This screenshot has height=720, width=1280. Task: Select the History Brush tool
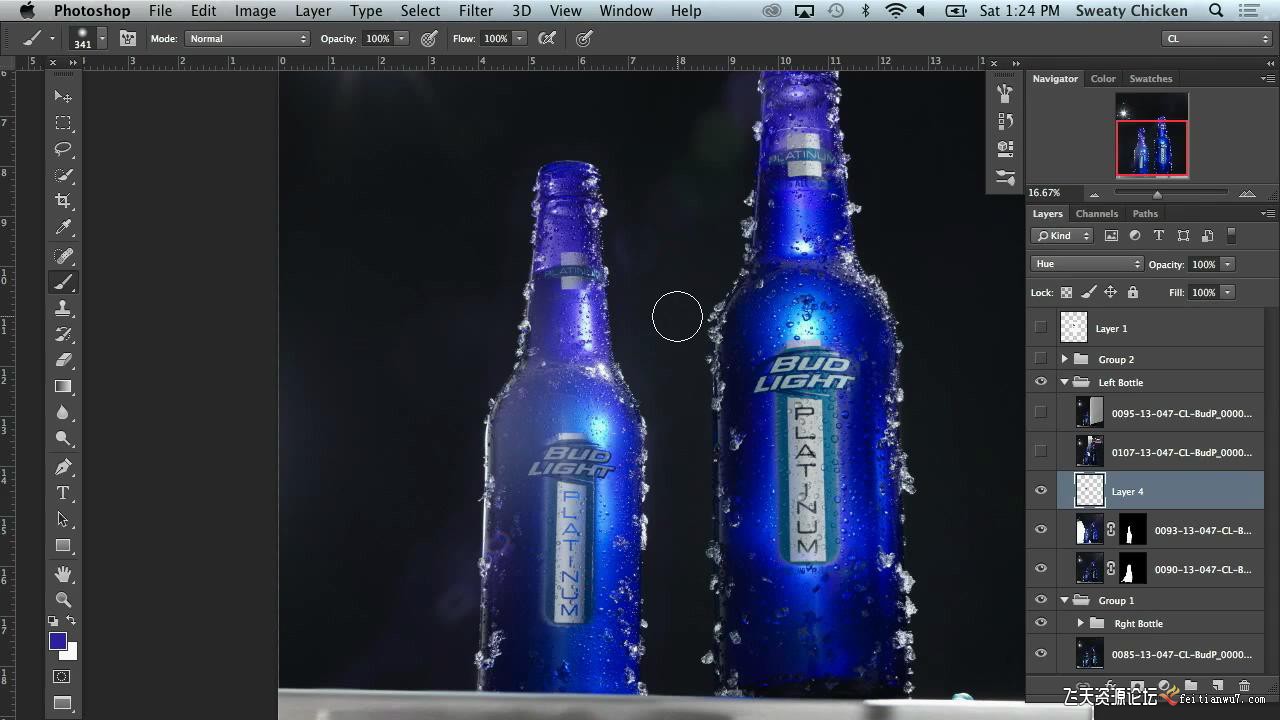click(x=63, y=334)
